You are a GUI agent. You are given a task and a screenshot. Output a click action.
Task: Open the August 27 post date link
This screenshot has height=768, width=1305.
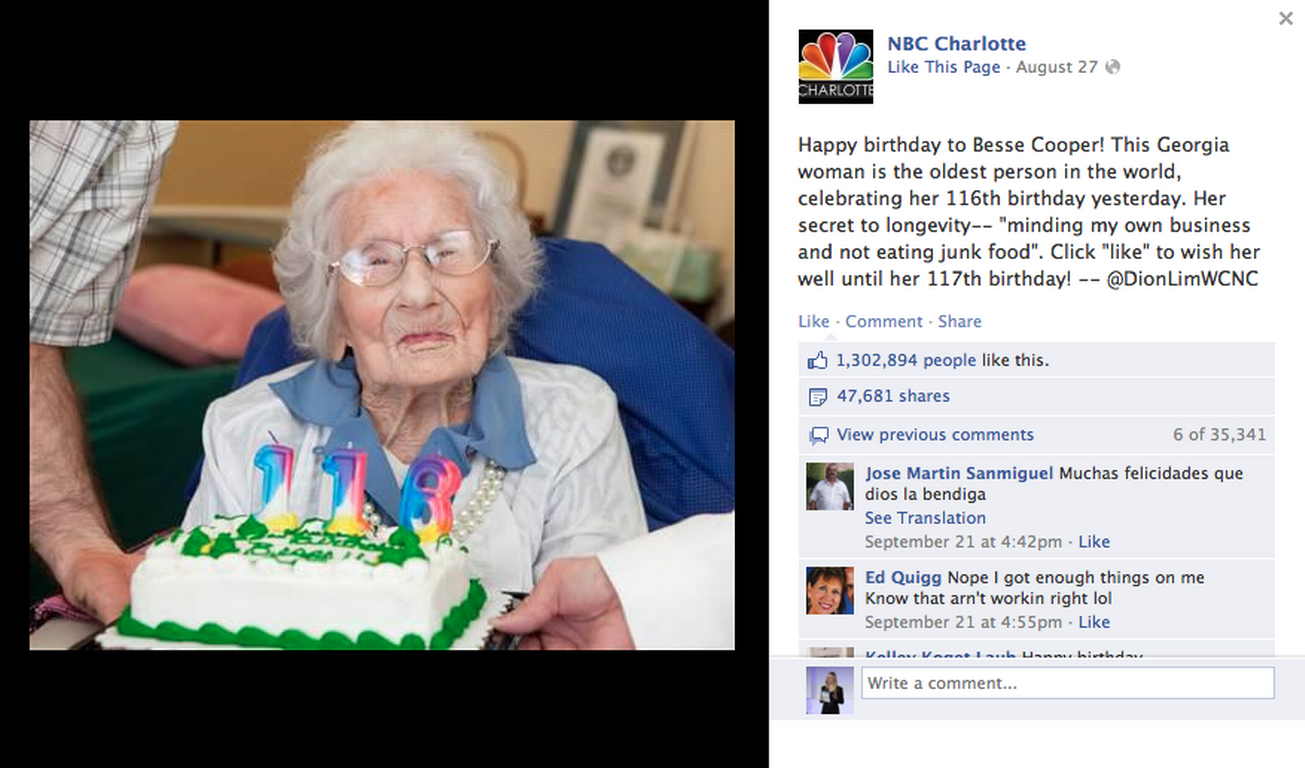pyautogui.click(x=1057, y=67)
